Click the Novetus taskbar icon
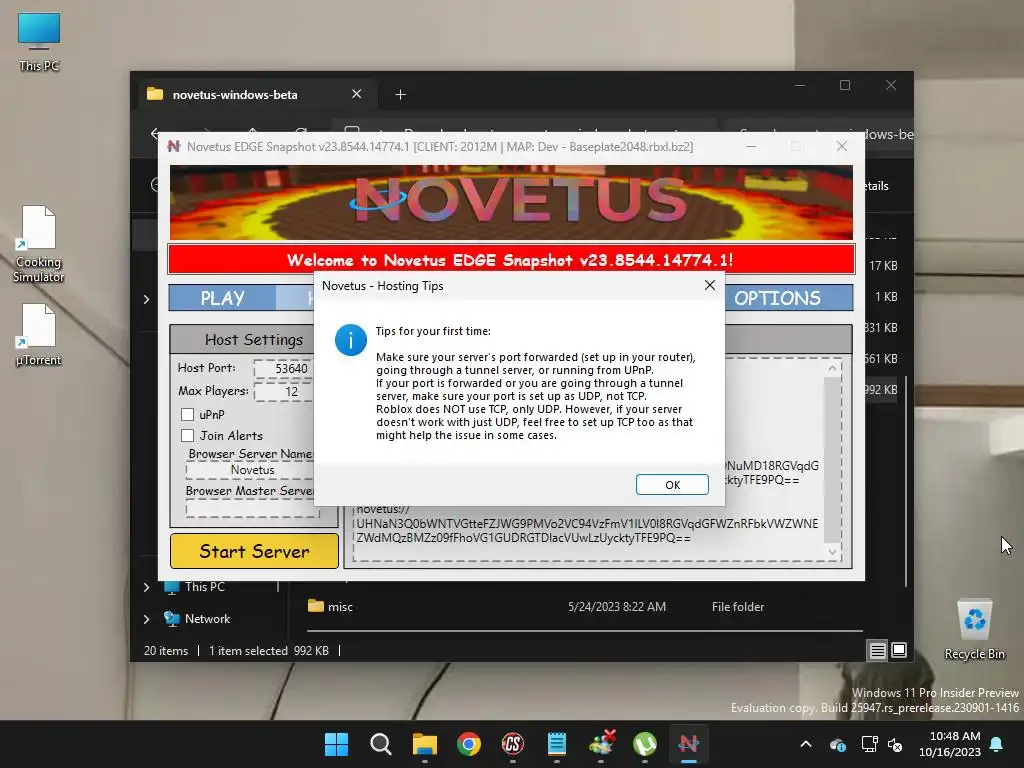 click(688, 744)
